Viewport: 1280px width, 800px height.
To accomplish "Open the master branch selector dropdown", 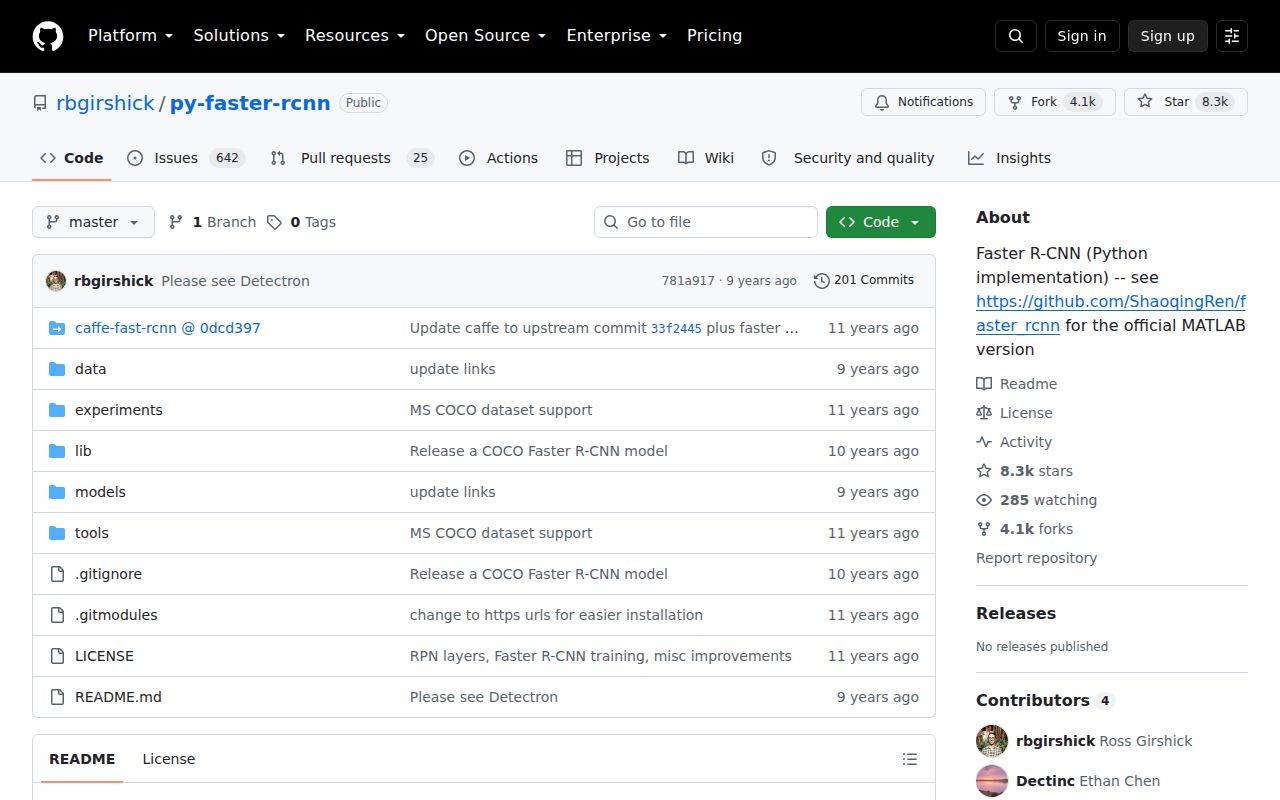I will (x=93, y=222).
